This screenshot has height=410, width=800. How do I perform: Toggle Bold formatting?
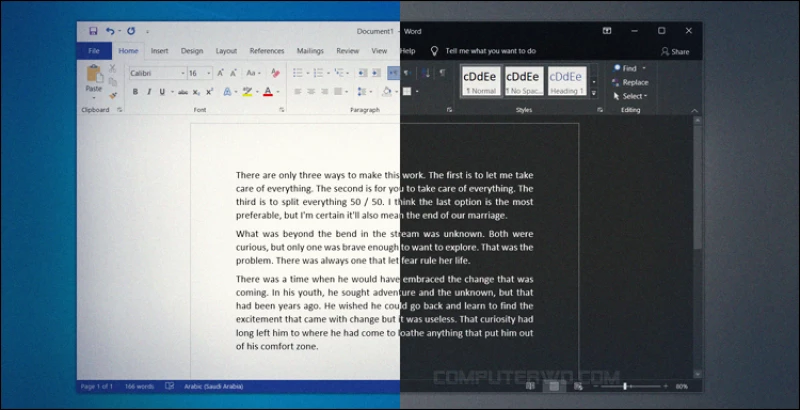(x=135, y=92)
